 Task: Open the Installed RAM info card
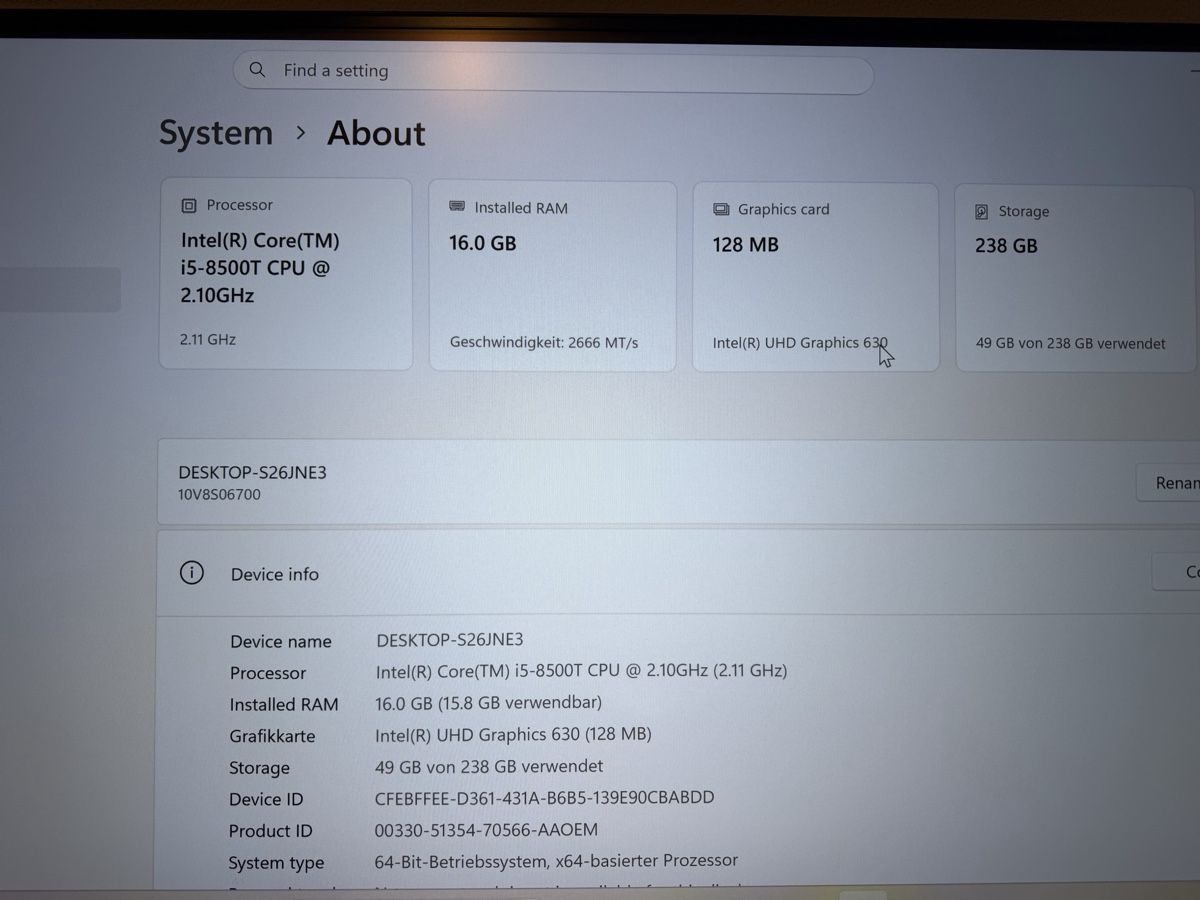pos(553,276)
